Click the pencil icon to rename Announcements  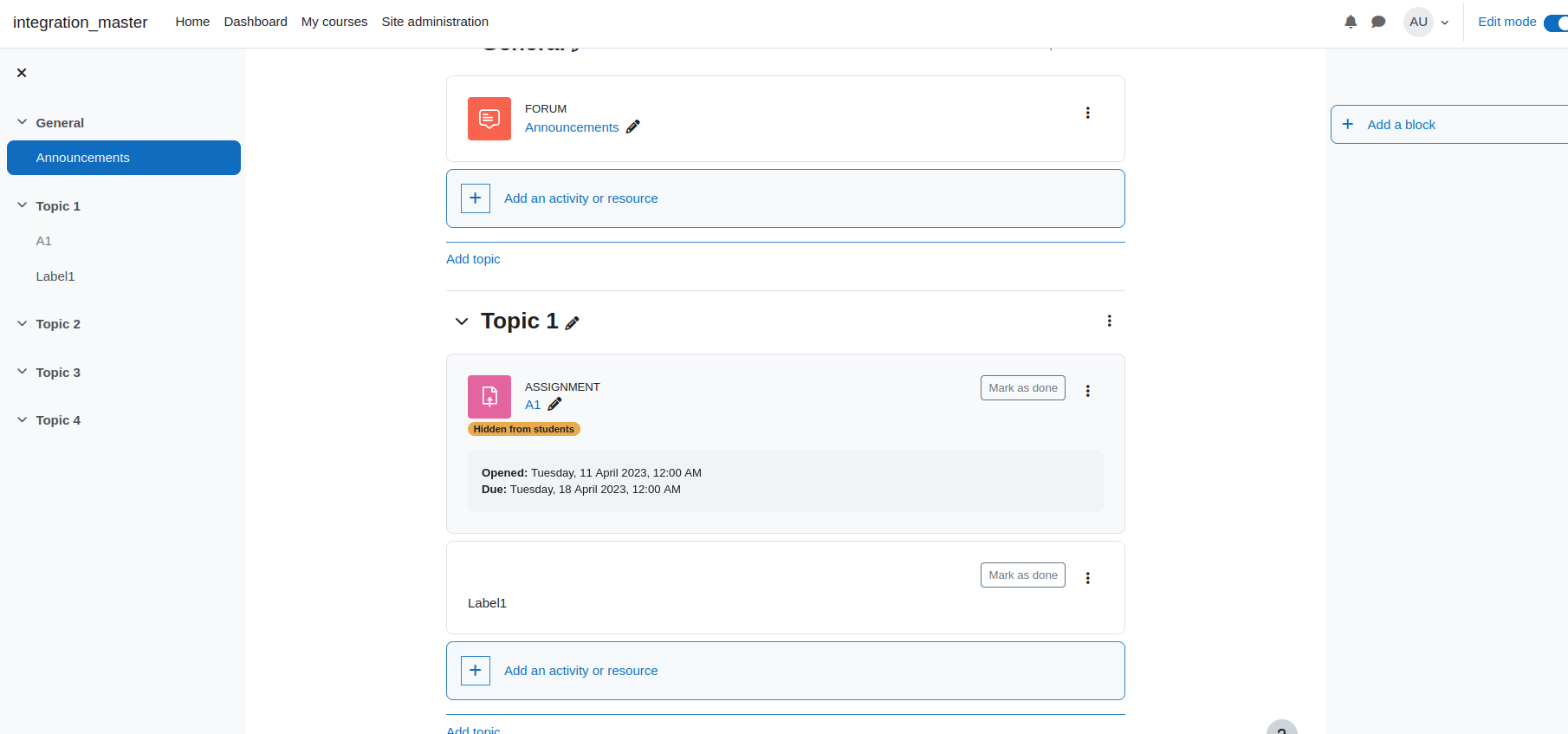(x=633, y=127)
